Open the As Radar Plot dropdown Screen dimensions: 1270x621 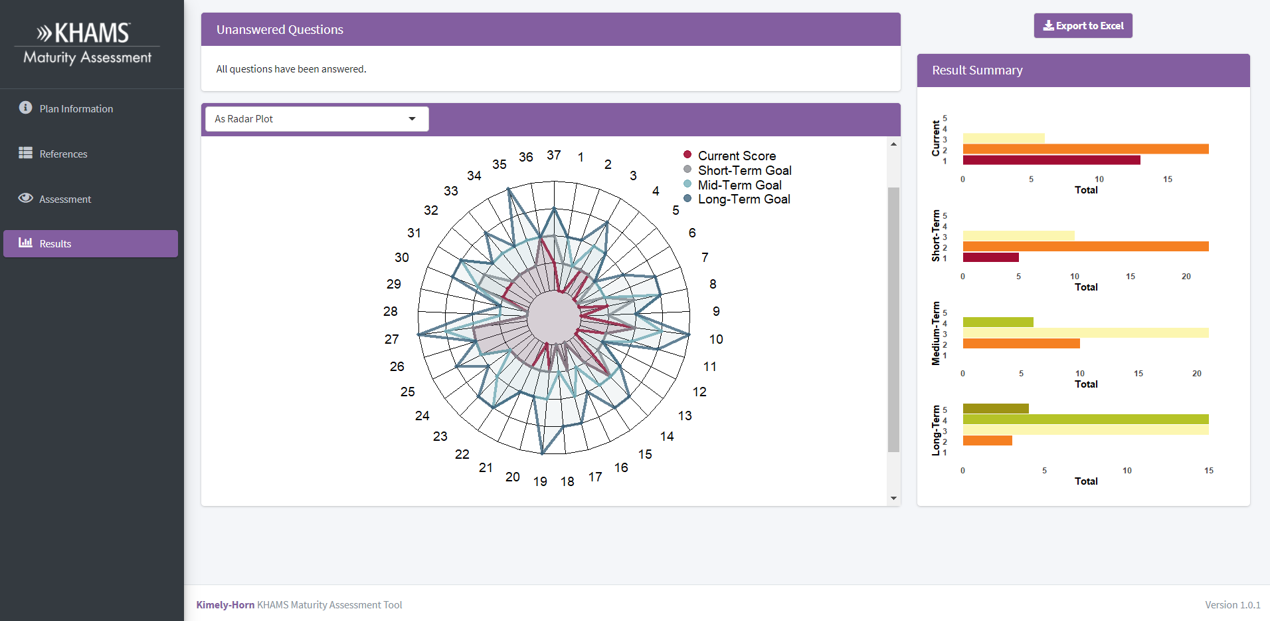pos(316,119)
